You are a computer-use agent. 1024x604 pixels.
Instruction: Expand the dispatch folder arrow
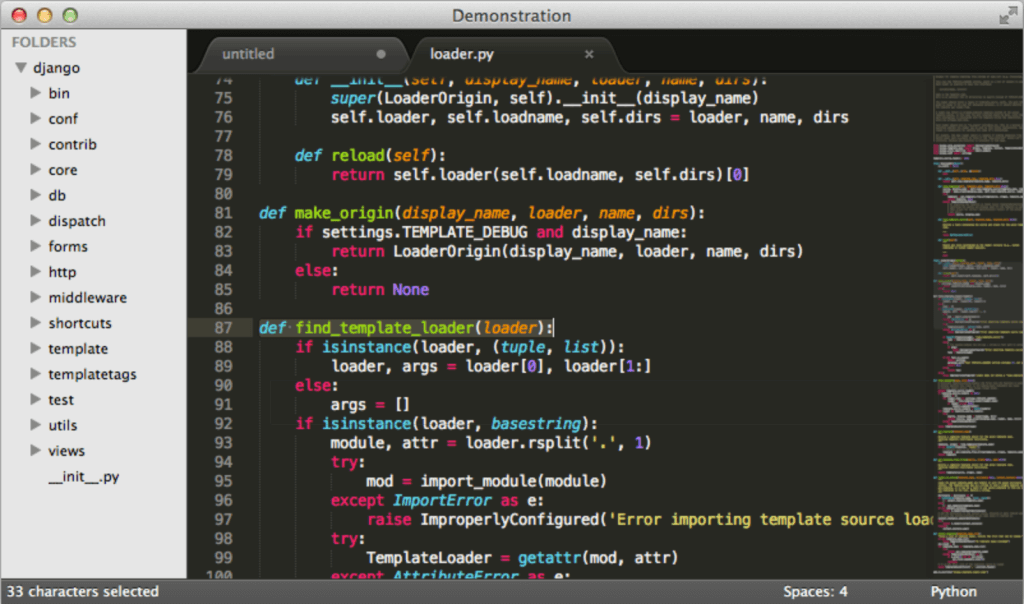(x=36, y=220)
